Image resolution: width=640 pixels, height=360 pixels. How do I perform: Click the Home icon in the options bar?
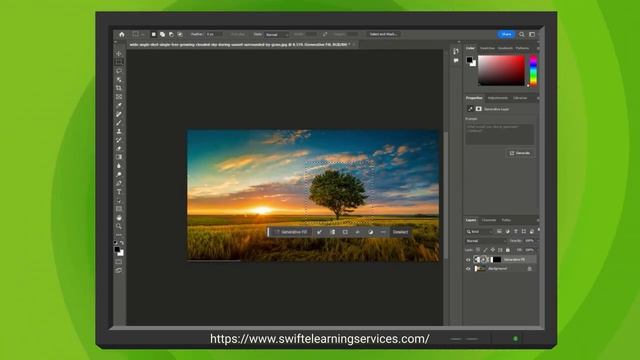(x=122, y=34)
